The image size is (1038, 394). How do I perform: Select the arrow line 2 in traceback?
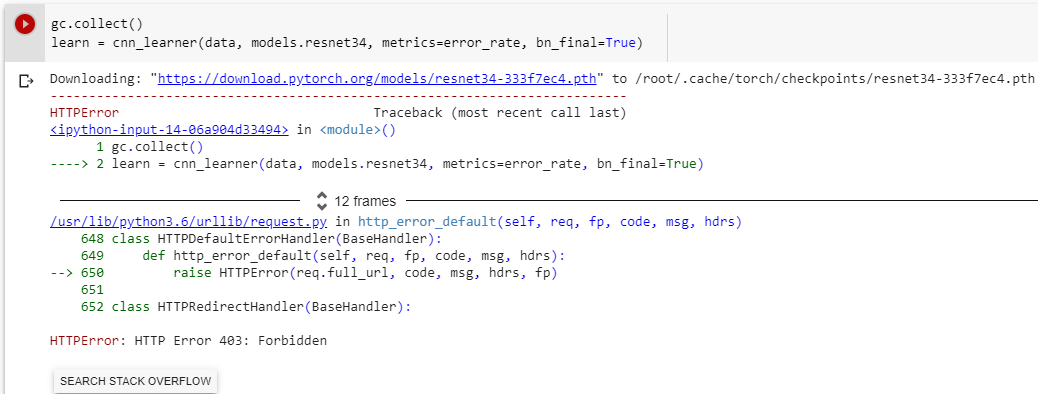[376, 164]
